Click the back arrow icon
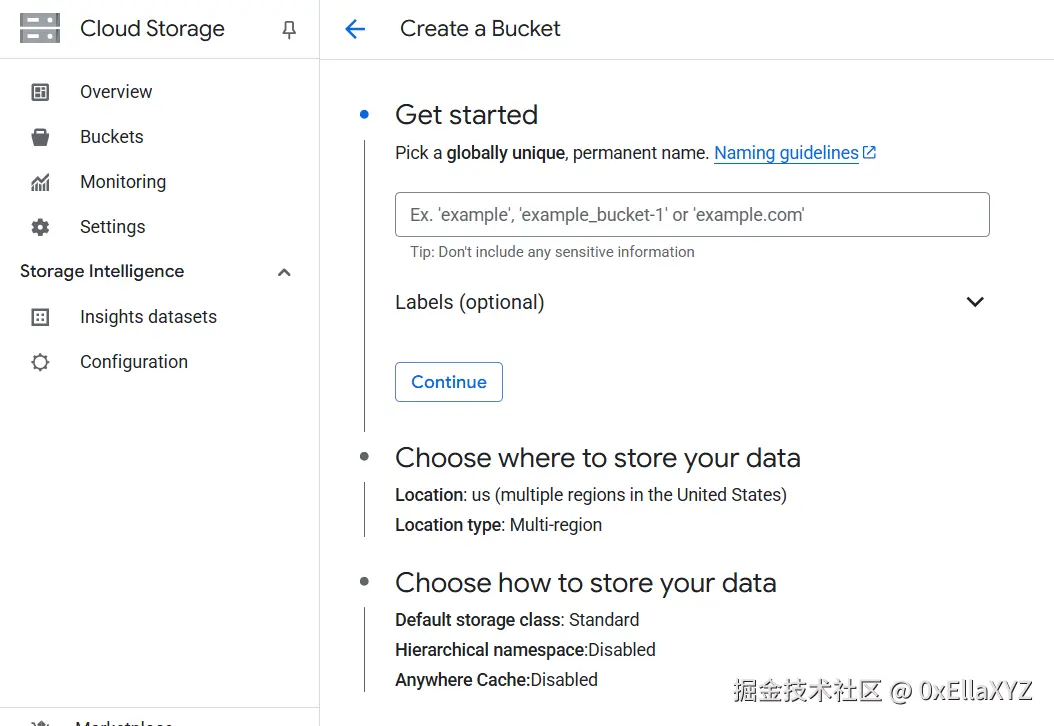 (355, 29)
